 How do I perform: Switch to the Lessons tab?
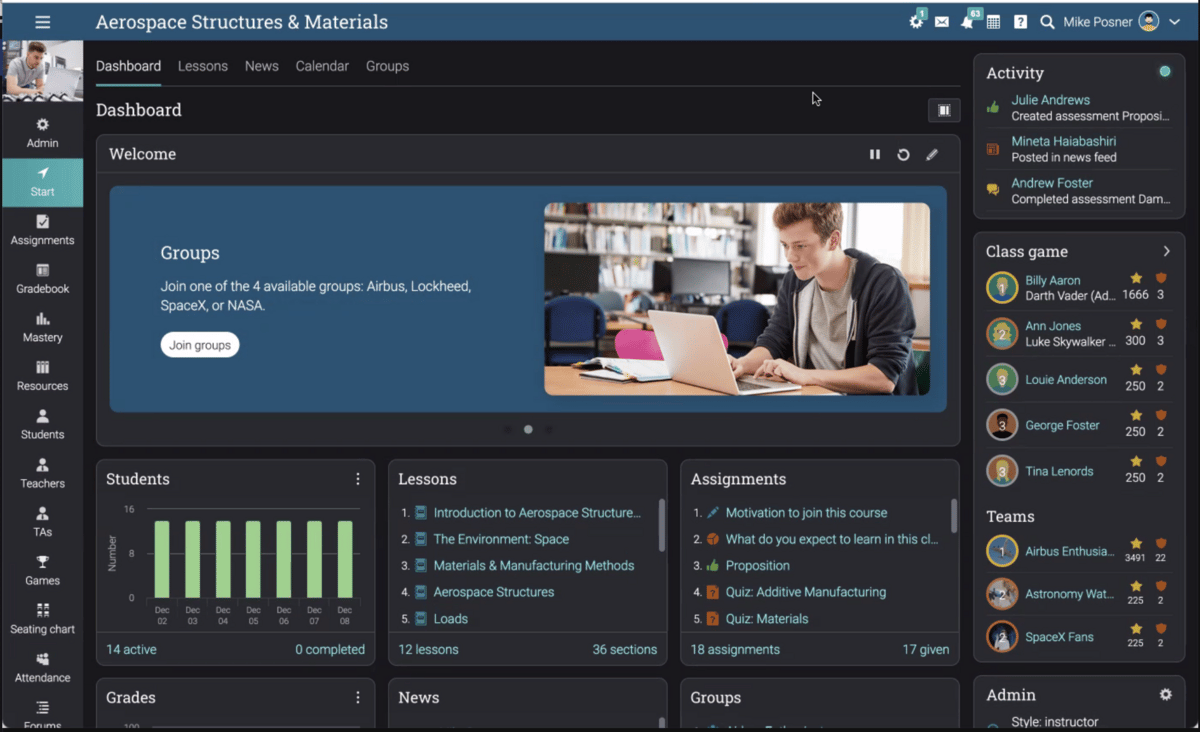click(203, 66)
